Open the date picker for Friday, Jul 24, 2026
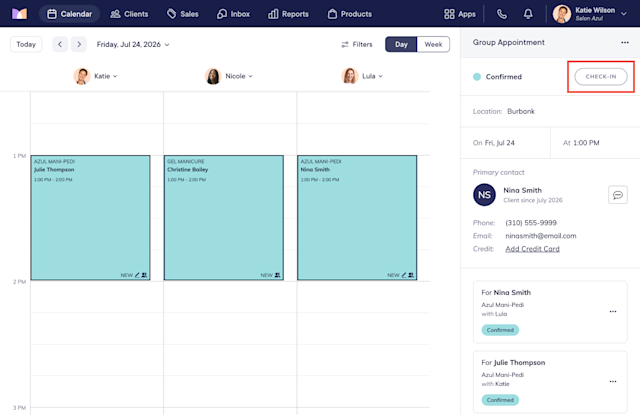 click(x=133, y=44)
